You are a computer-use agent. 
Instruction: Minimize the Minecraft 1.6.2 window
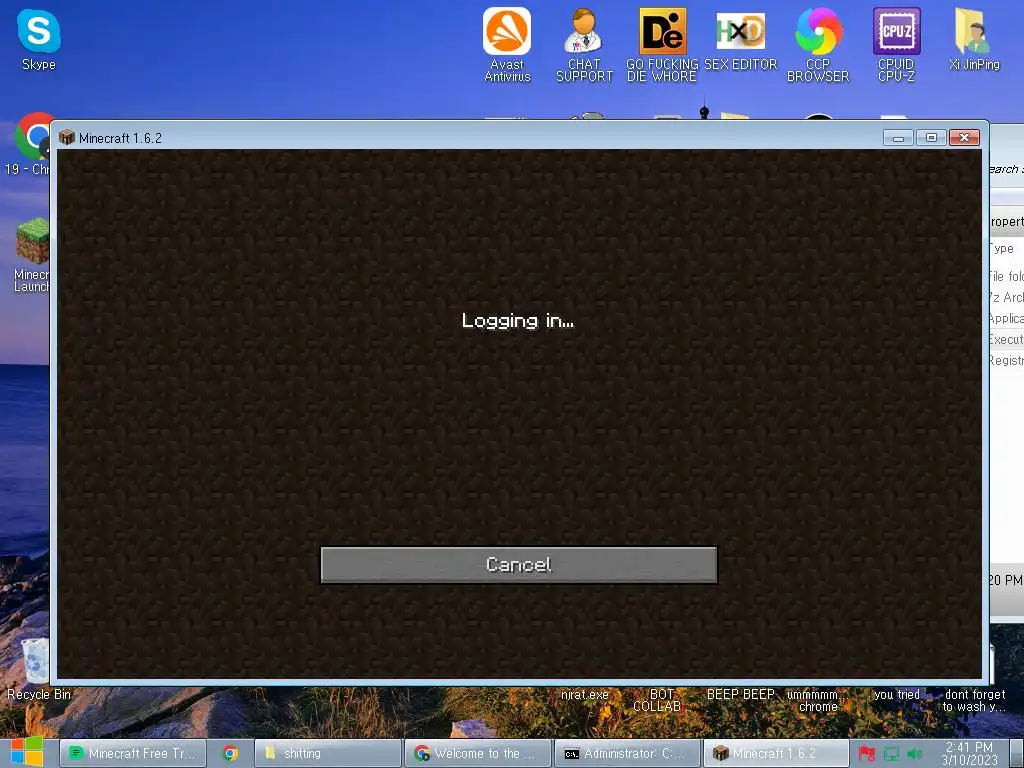point(899,137)
